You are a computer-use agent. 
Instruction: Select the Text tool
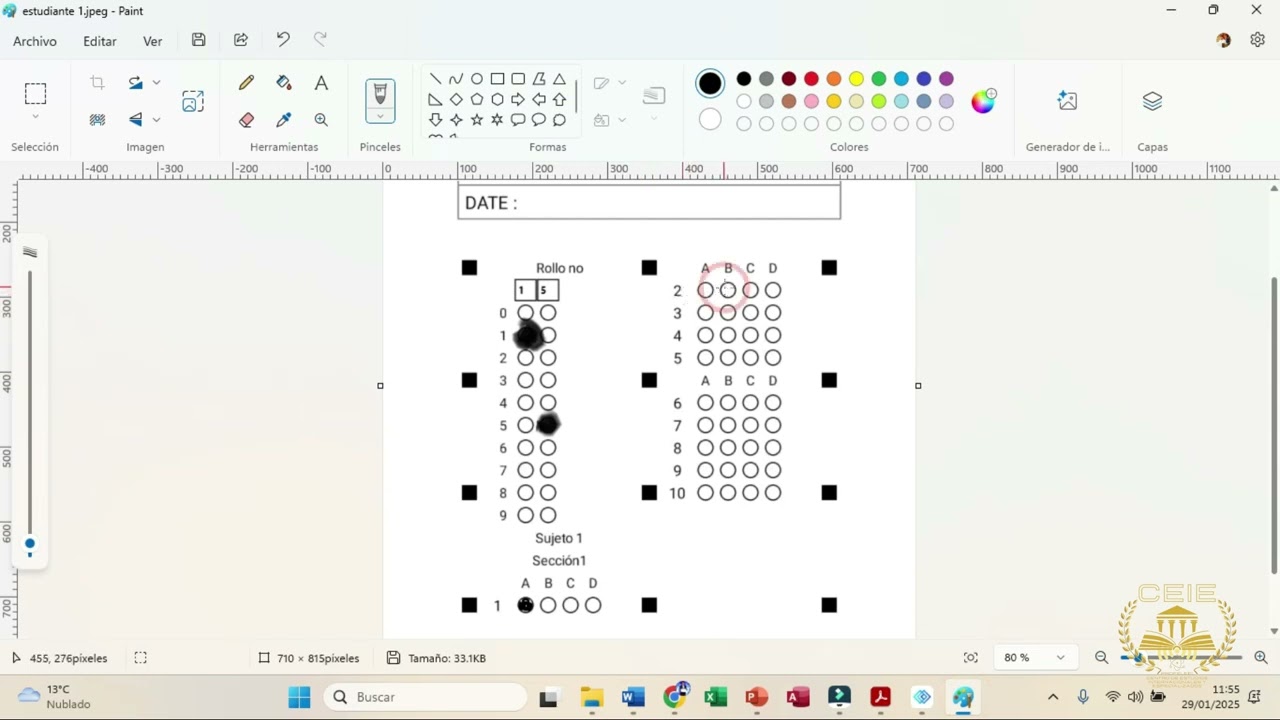click(x=321, y=83)
